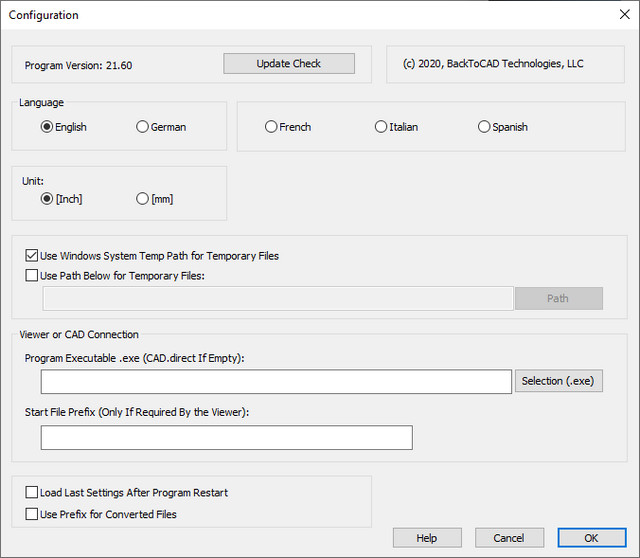
Task: Open the Selection (.exe) file picker
Action: (559, 381)
